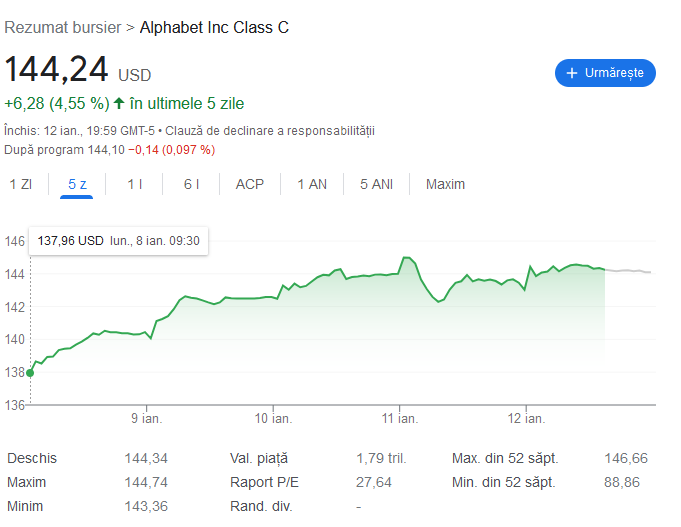Choose the 1 AN time range tab
The height and width of the screenshot is (527, 681).
click(x=312, y=184)
